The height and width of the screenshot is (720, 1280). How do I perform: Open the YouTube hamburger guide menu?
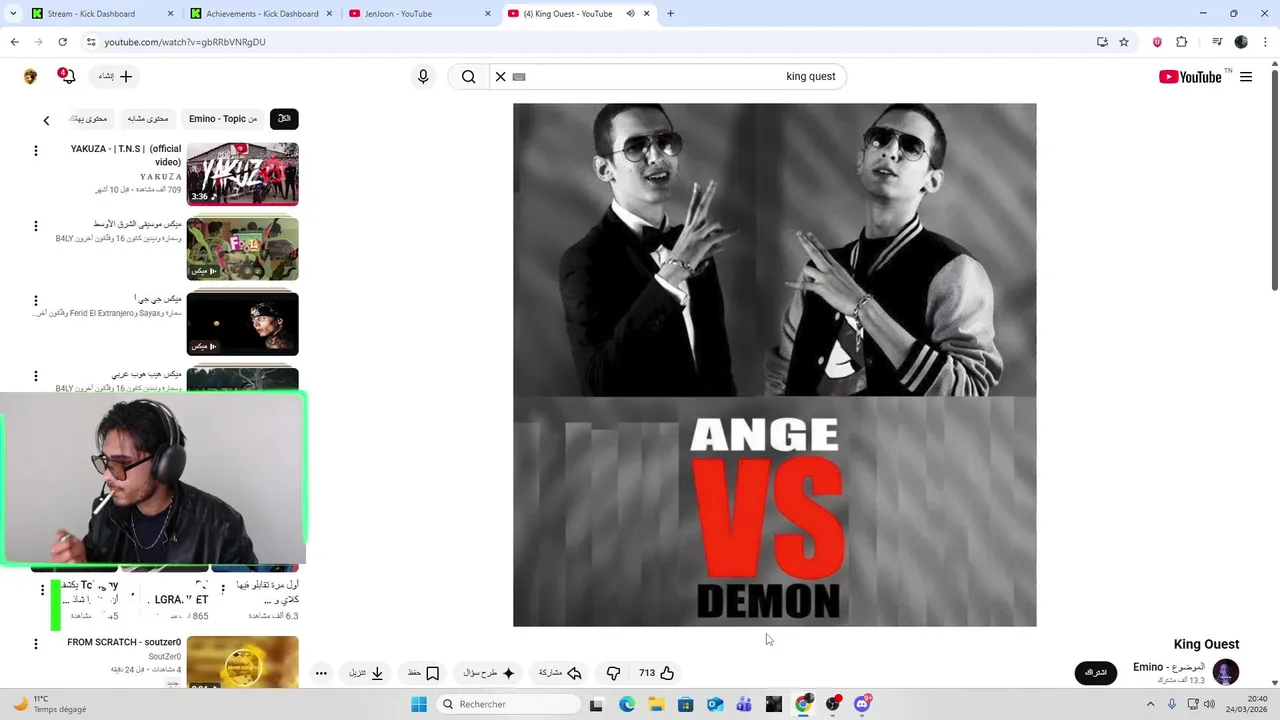pyautogui.click(x=1246, y=77)
